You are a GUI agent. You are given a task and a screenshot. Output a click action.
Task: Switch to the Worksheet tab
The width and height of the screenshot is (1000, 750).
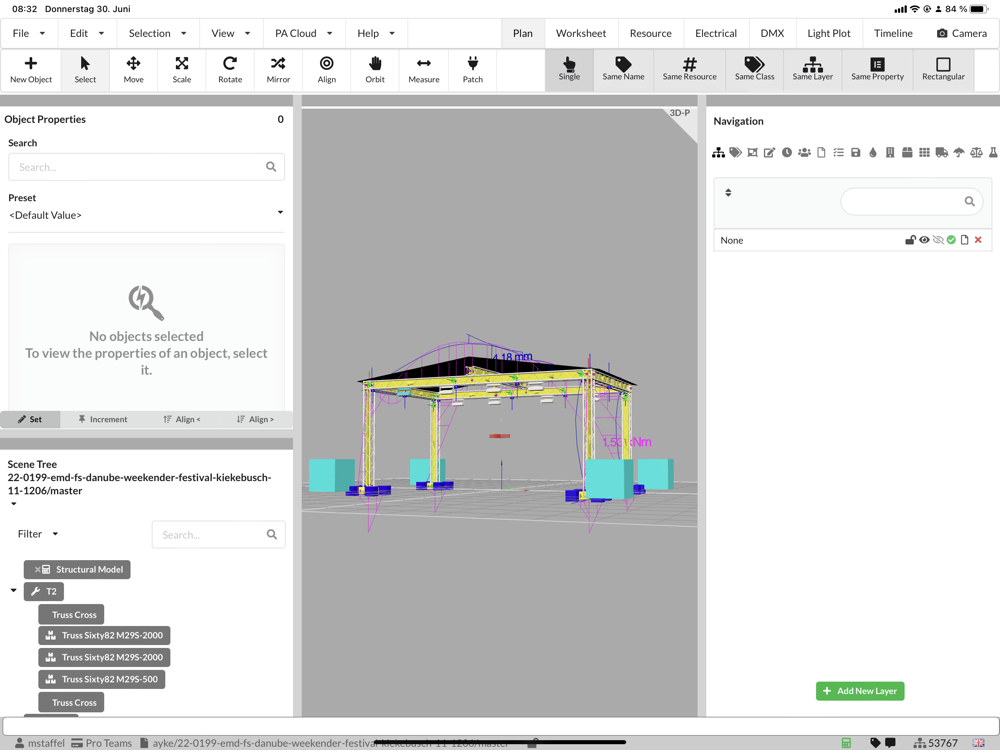(x=580, y=33)
